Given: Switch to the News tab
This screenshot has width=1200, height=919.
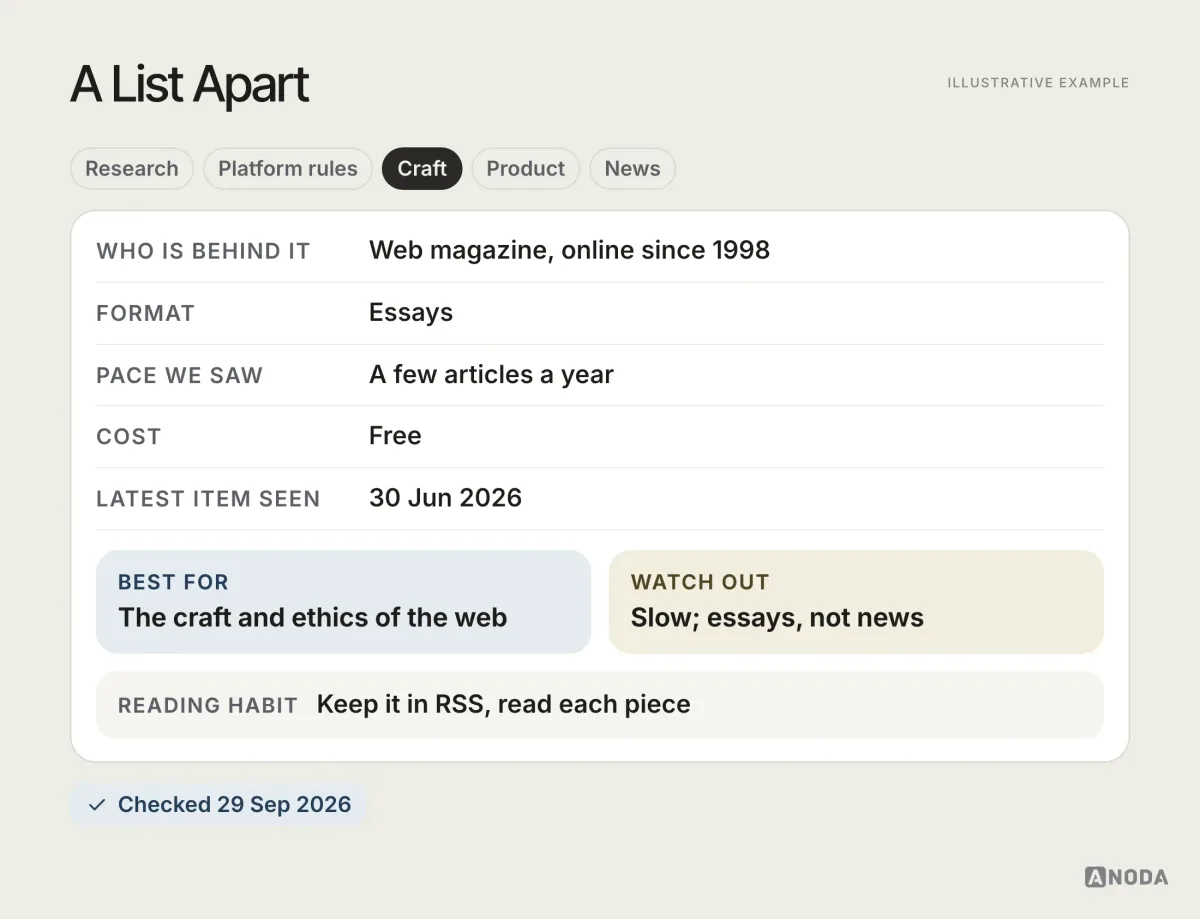Looking at the screenshot, I should [x=632, y=169].
